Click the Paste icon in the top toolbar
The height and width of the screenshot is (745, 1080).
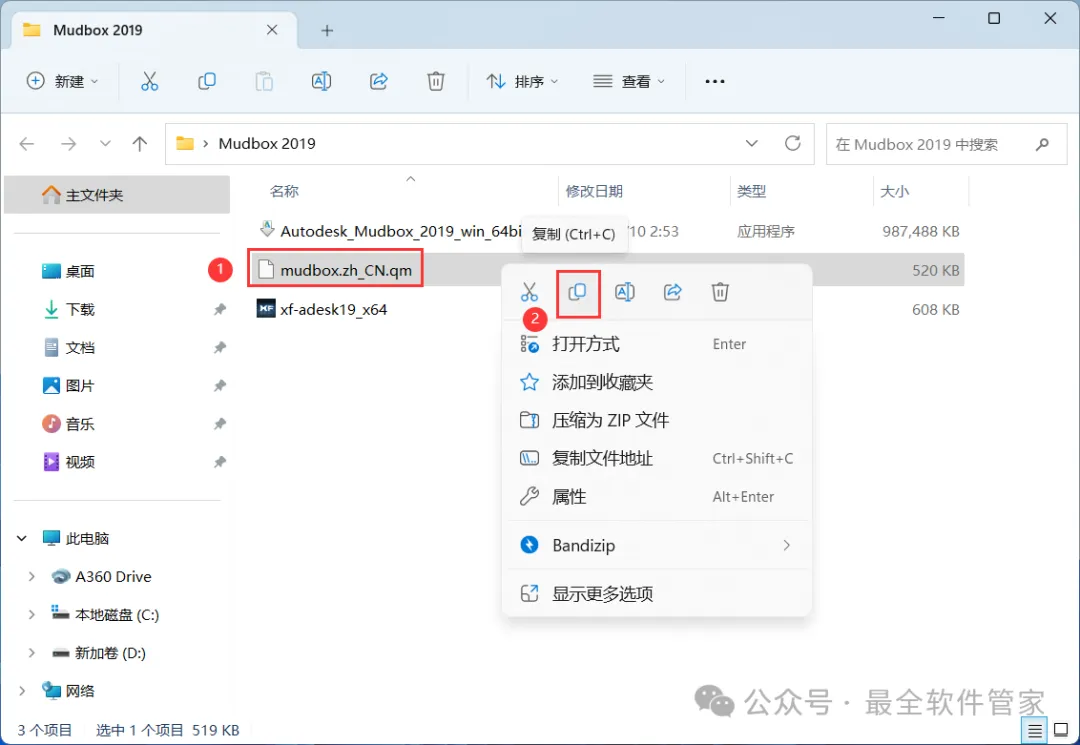click(264, 81)
